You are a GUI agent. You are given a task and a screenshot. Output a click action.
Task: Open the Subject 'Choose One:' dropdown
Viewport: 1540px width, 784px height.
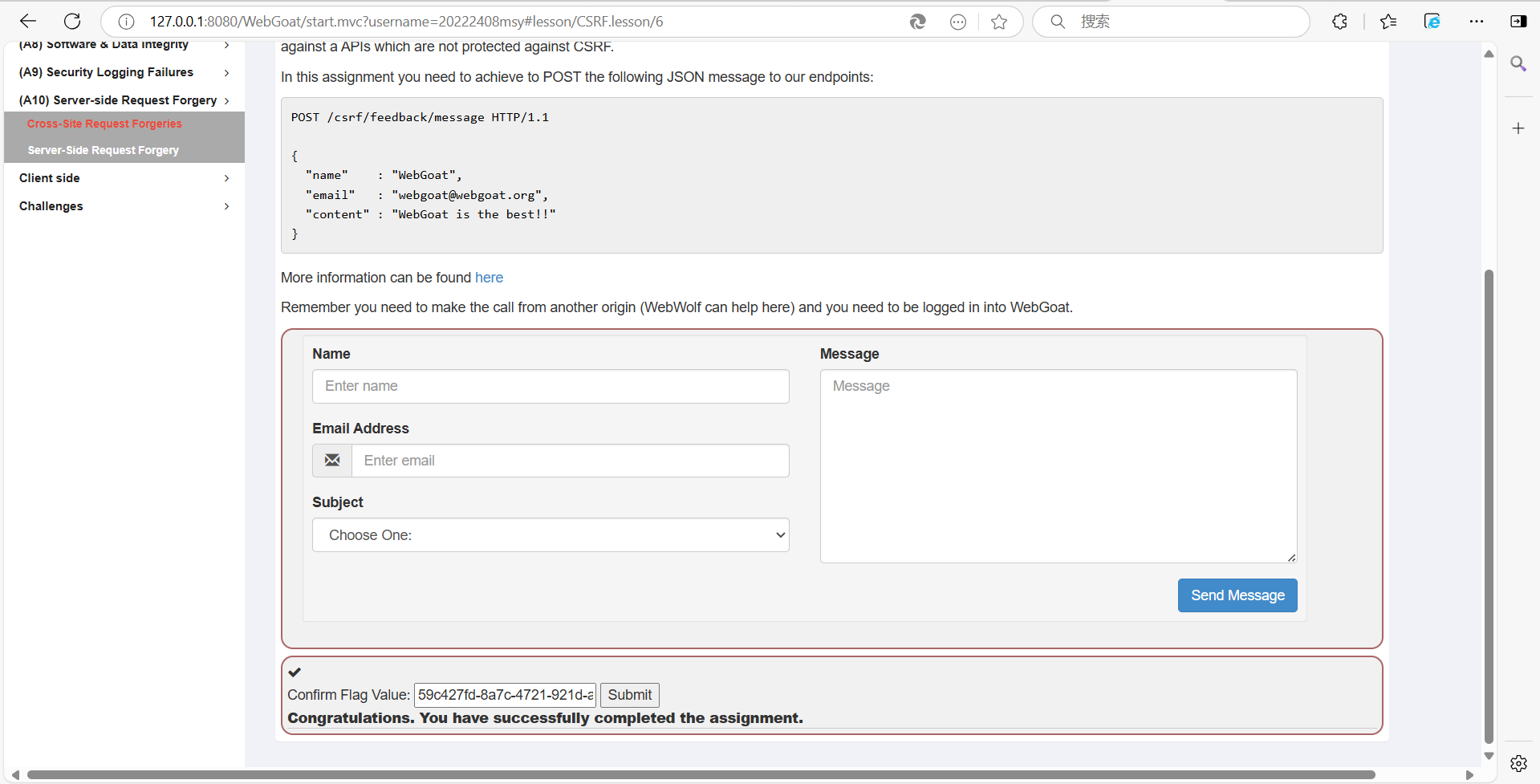[x=551, y=535]
